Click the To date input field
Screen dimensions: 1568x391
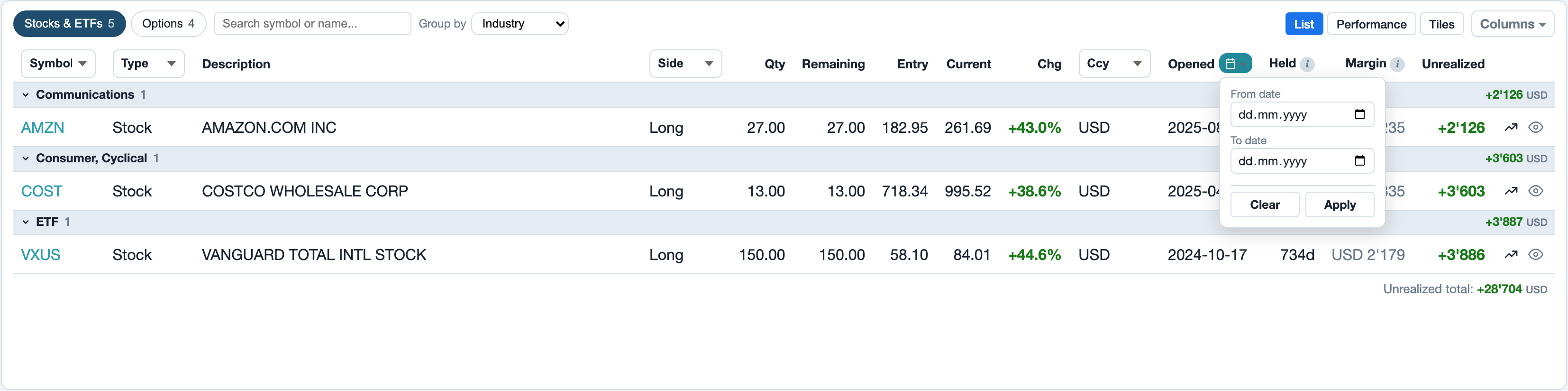coord(1302,161)
